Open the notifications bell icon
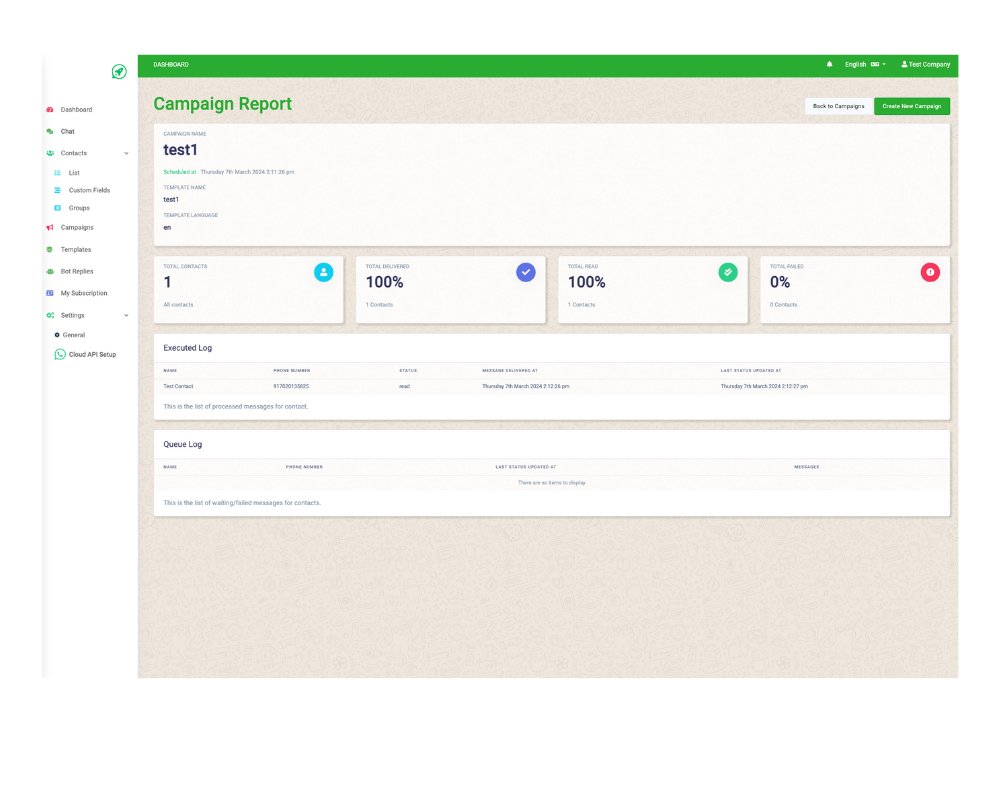Image resolution: width=1000 pixels, height=800 pixels. (x=829, y=65)
